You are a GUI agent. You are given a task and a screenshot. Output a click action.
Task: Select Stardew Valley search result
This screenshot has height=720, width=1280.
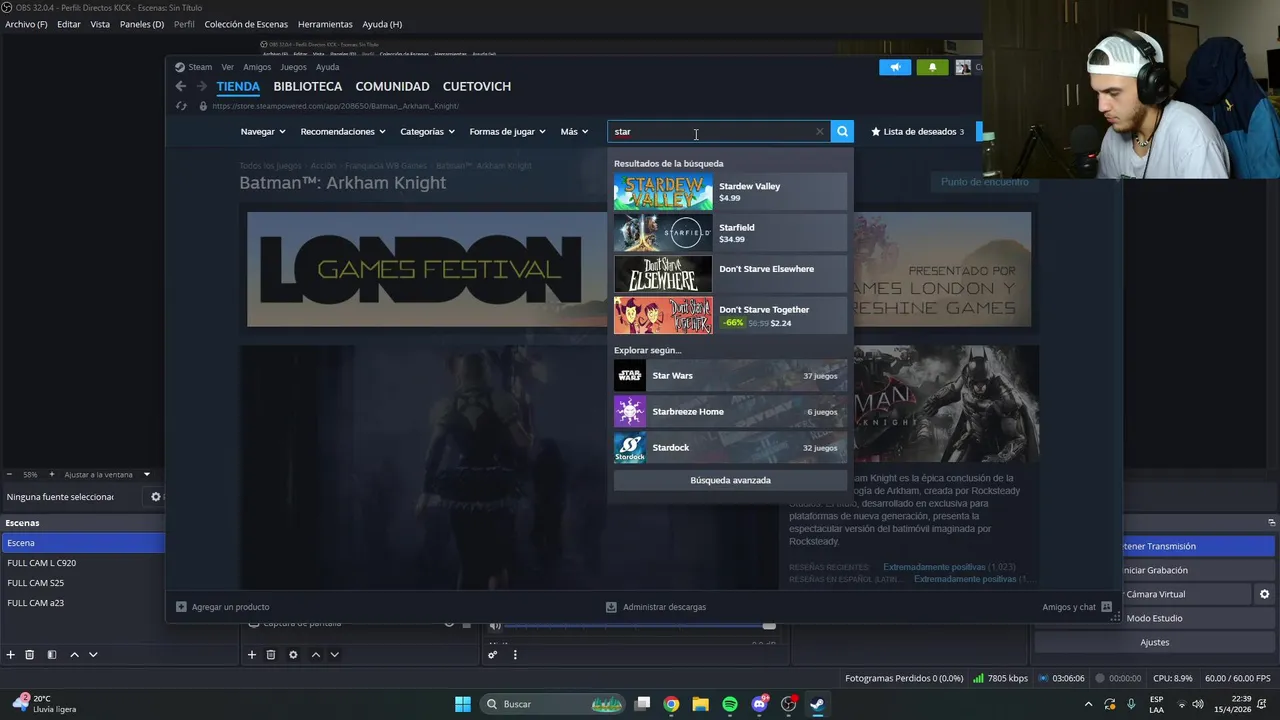point(730,192)
